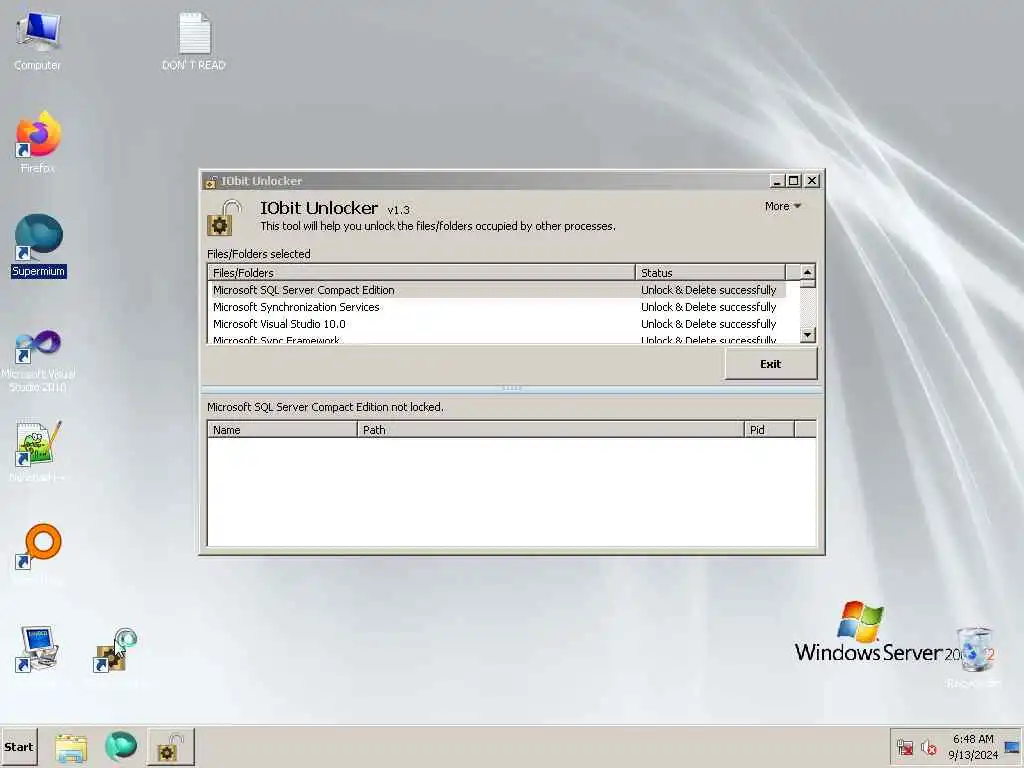The image size is (1024, 768).
Task: Launch Supermium from the taskbar
Action: pyautogui.click(x=121, y=746)
